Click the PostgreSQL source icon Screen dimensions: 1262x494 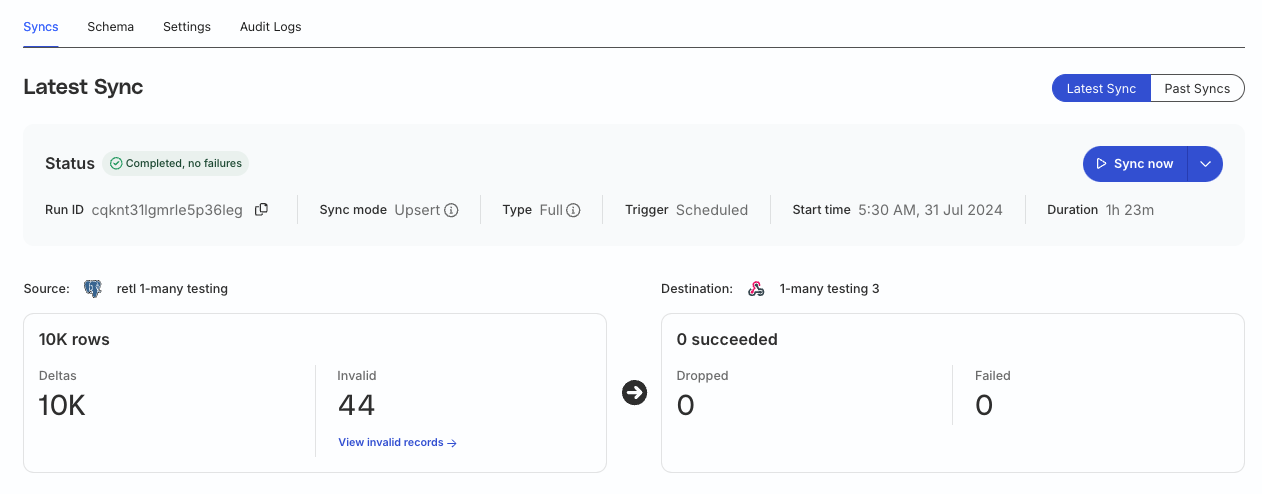point(93,289)
